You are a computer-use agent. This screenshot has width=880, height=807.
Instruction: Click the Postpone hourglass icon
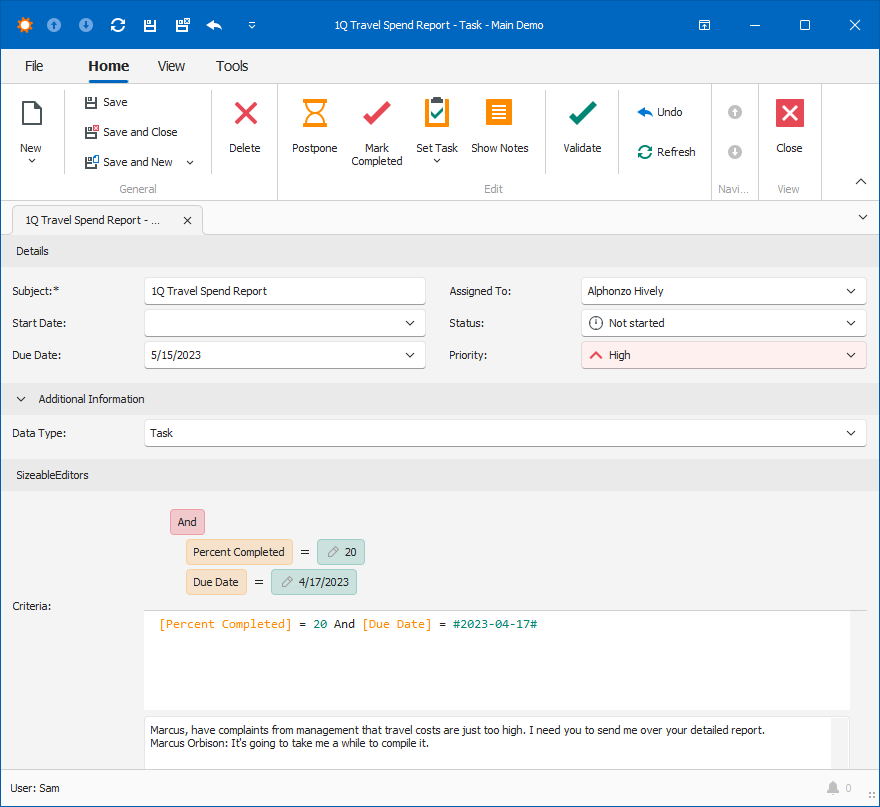[314, 112]
